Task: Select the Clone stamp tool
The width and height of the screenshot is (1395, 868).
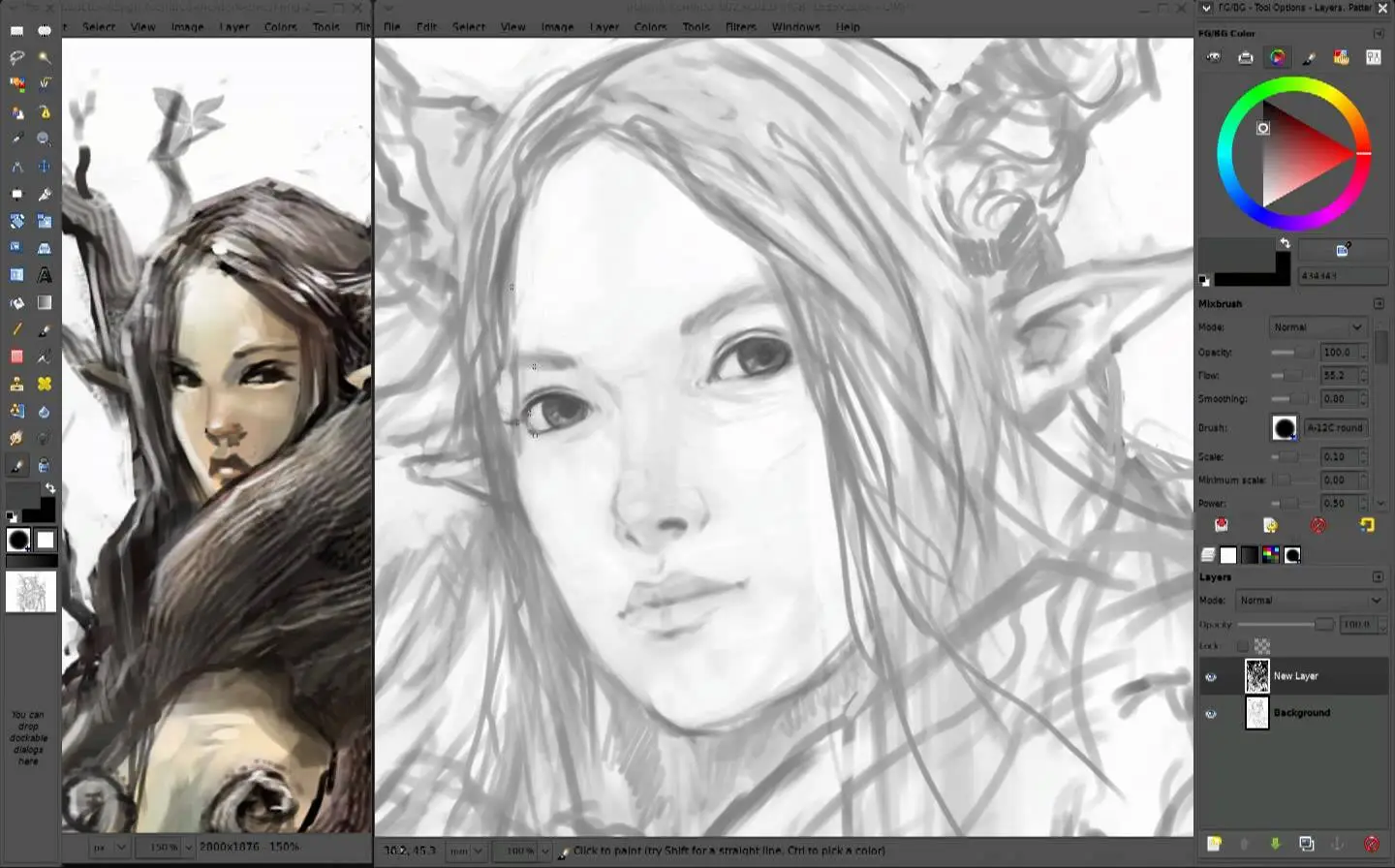Action: point(16,385)
